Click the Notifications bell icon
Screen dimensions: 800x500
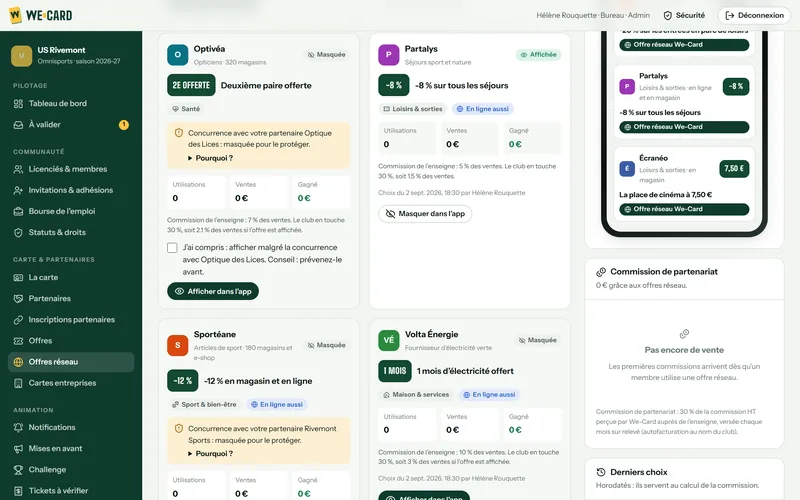coord(18,428)
